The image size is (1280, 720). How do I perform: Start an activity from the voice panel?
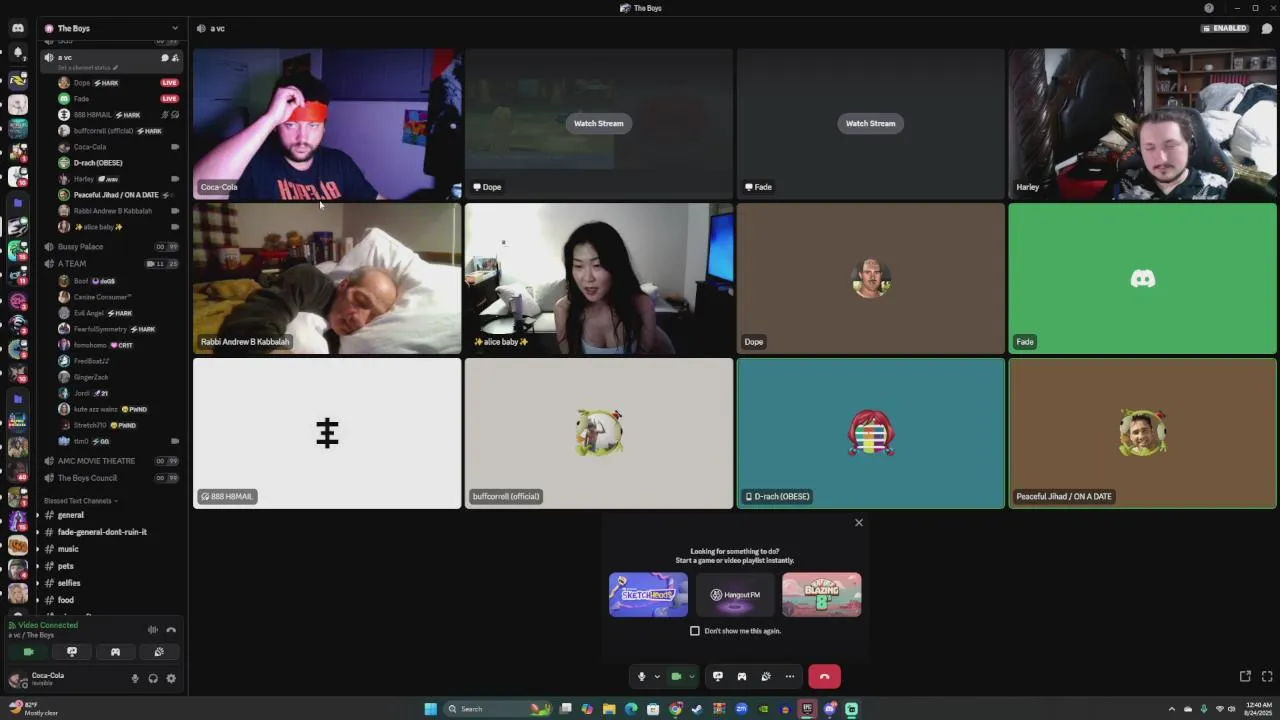pos(115,652)
